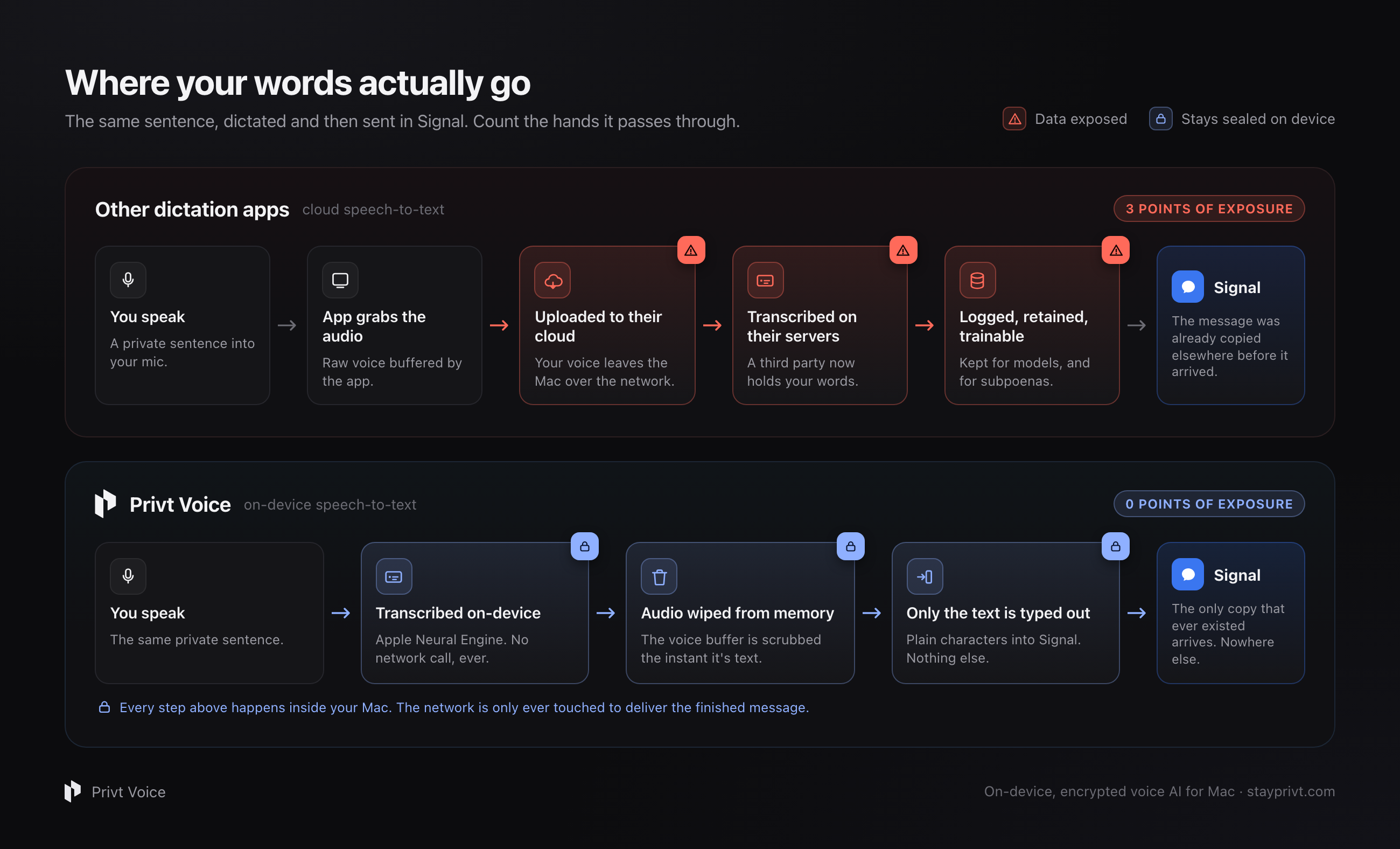Click the Audio wiped from memory title

[738, 613]
